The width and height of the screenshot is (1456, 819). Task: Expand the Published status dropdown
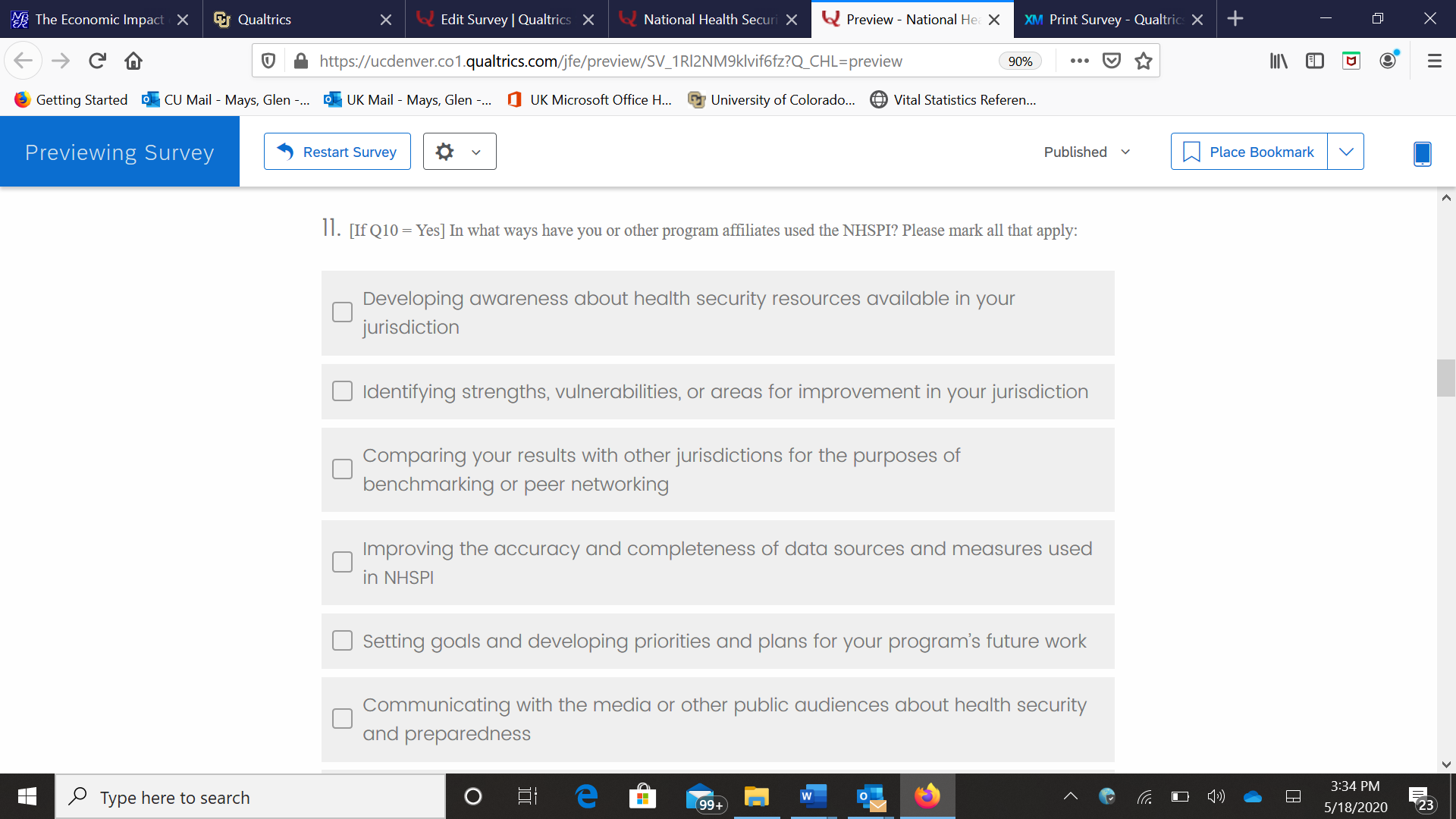[x=1087, y=152]
